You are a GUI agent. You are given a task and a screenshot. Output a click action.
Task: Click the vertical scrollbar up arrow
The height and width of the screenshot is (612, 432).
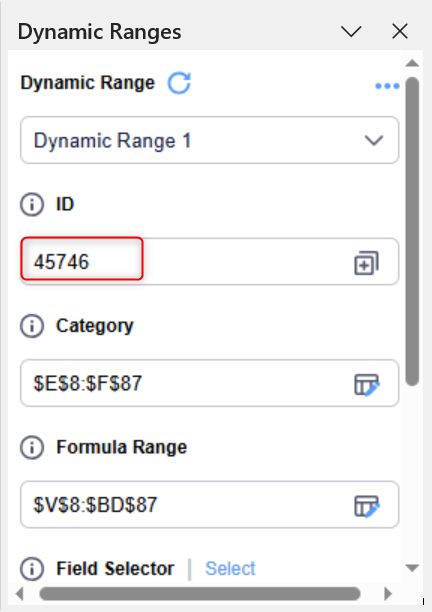[x=412, y=63]
